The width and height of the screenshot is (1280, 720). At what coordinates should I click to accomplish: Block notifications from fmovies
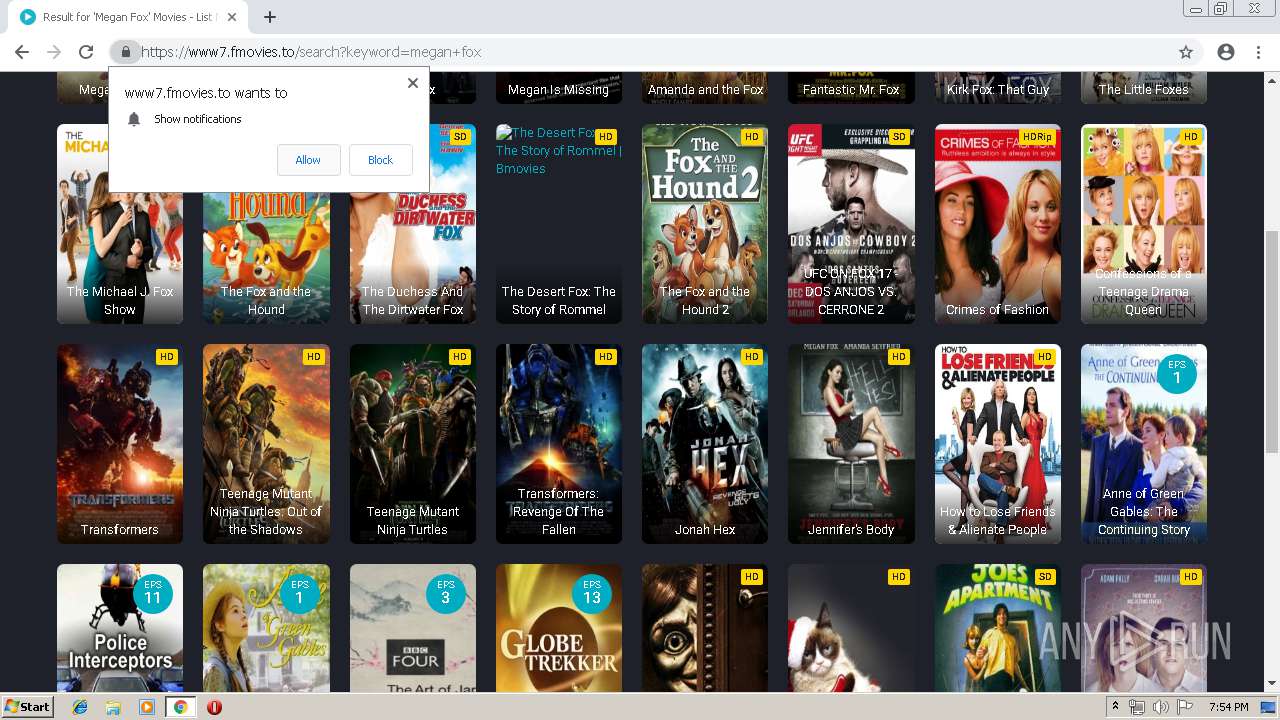click(x=380, y=160)
